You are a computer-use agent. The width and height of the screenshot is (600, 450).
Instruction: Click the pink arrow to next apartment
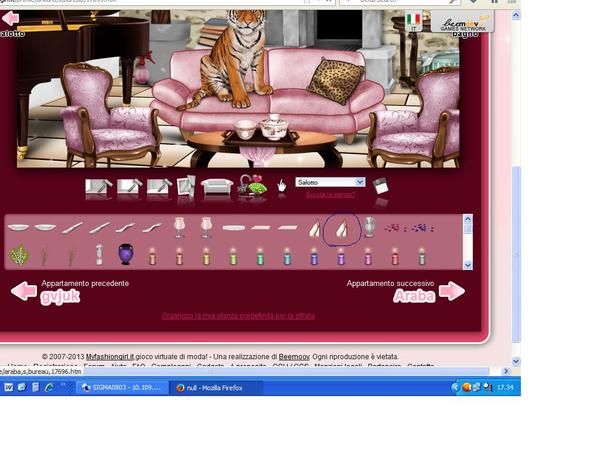coord(452,291)
